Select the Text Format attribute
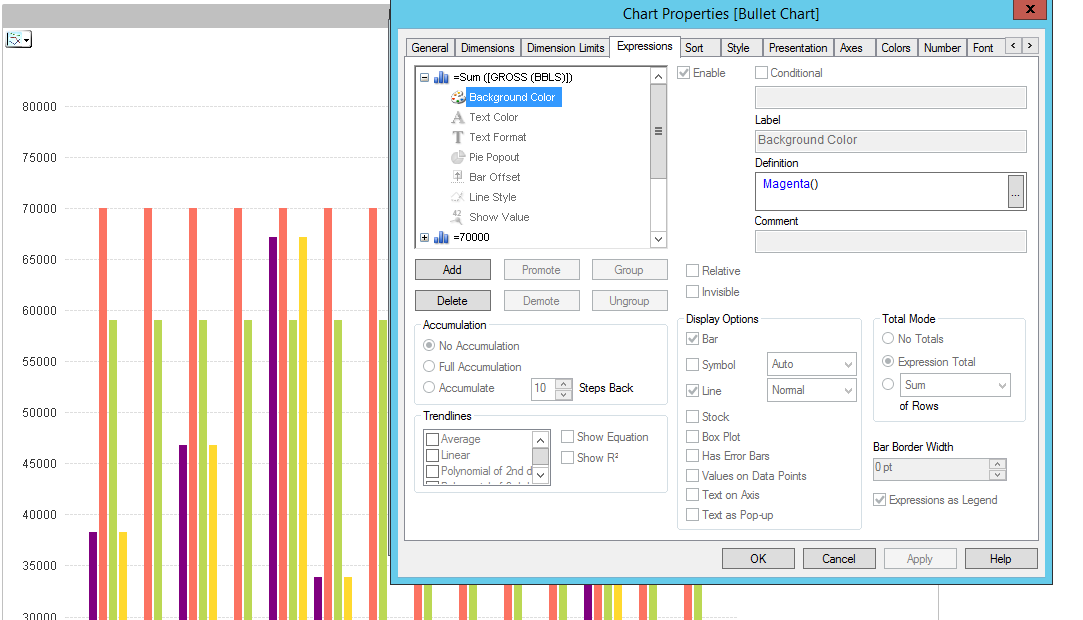 (500, 137)
